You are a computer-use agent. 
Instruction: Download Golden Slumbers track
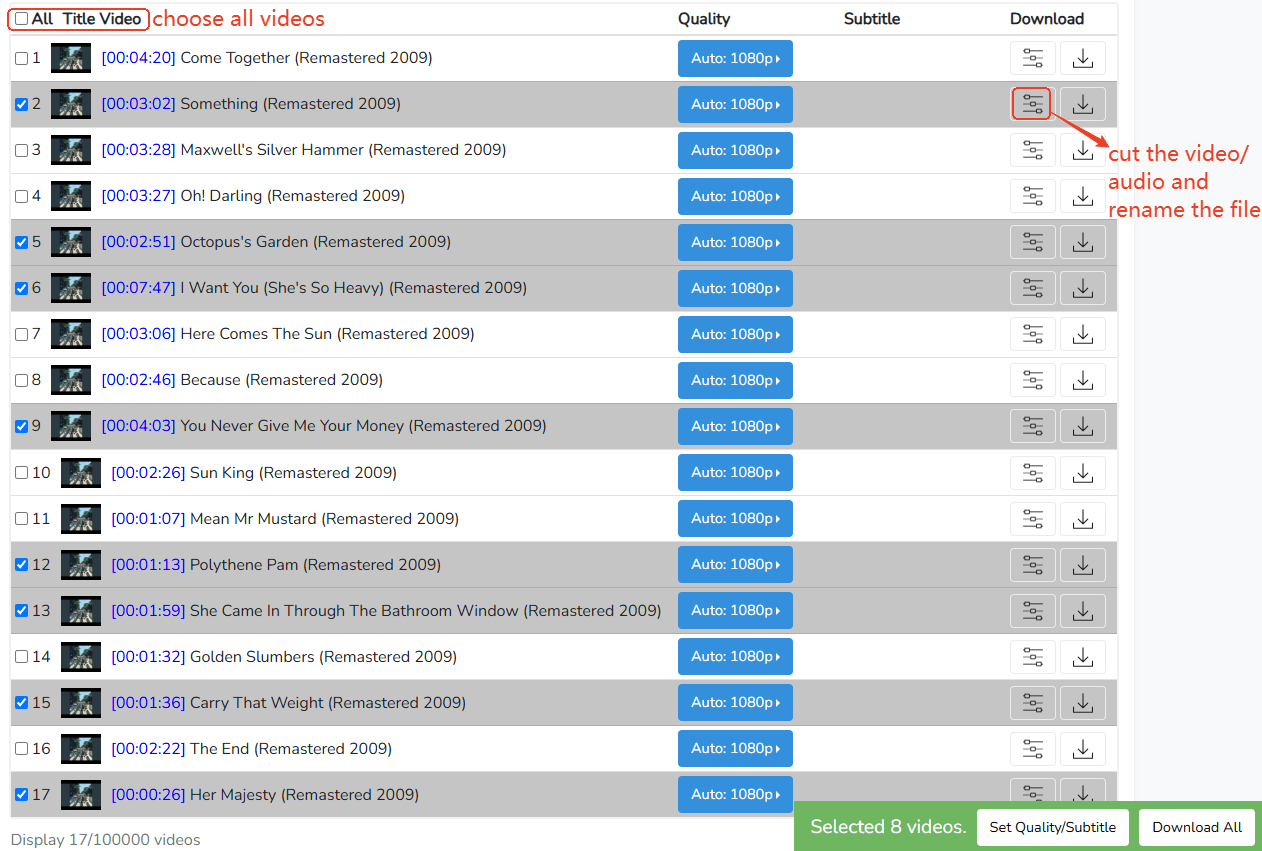[x=1082, y=657]
